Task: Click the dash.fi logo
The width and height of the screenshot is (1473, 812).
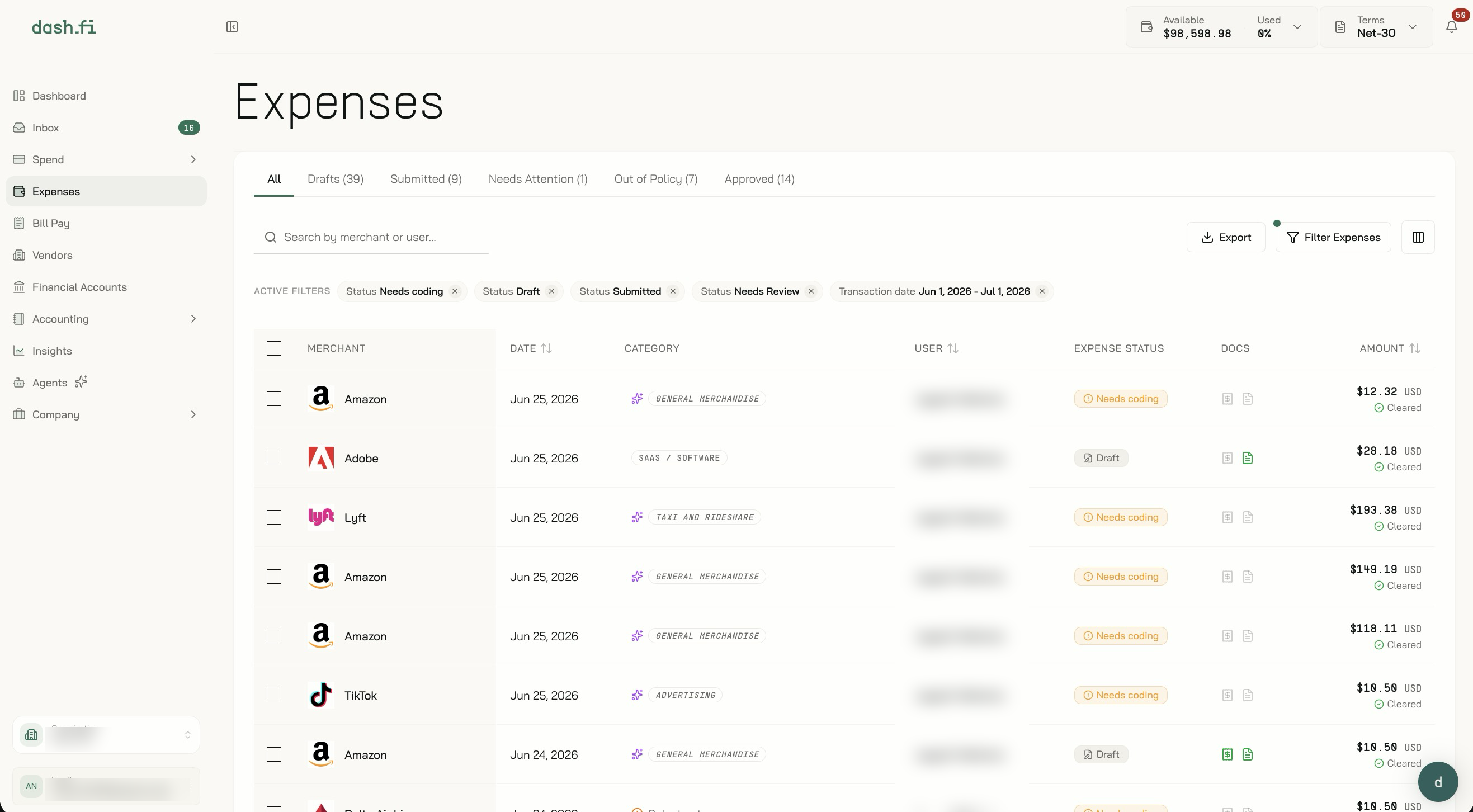Action: point(63,27)
